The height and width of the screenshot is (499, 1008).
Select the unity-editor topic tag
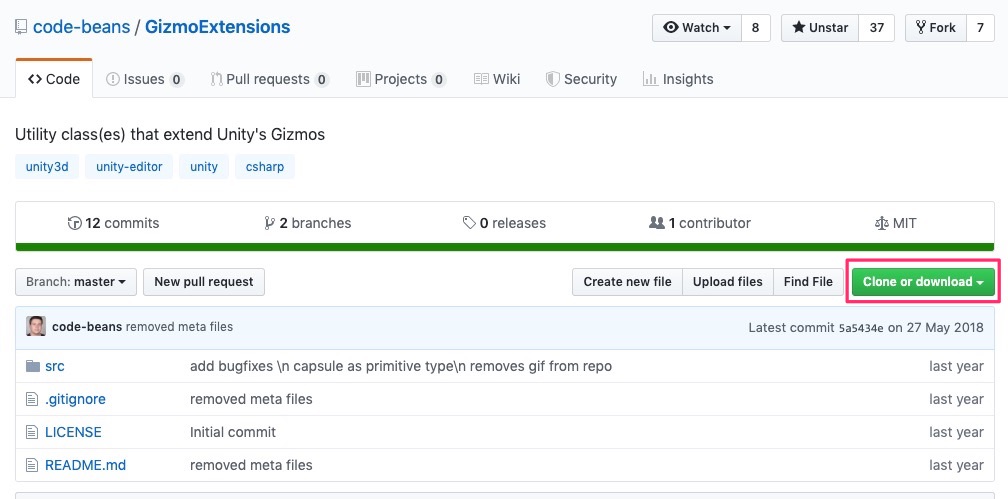[x=129, y=167]
